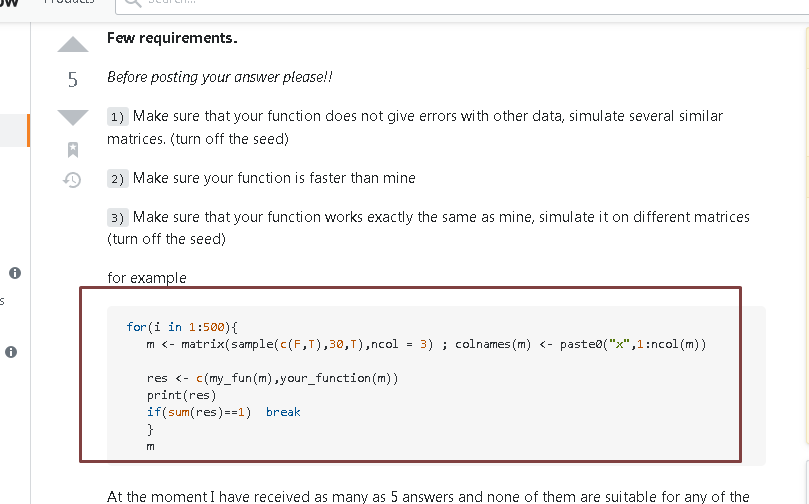Image resolution: width=809 pixels, height=504 pixels.
Task: Click the search magnifier icon
Action: pos(133,3)
